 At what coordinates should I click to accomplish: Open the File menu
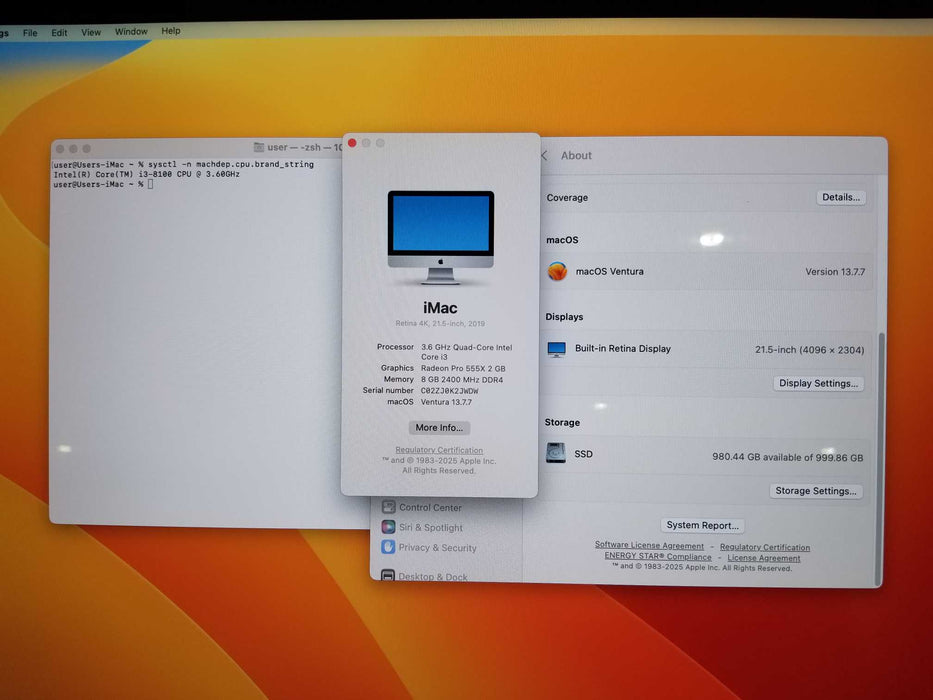(x=30, y=33)
